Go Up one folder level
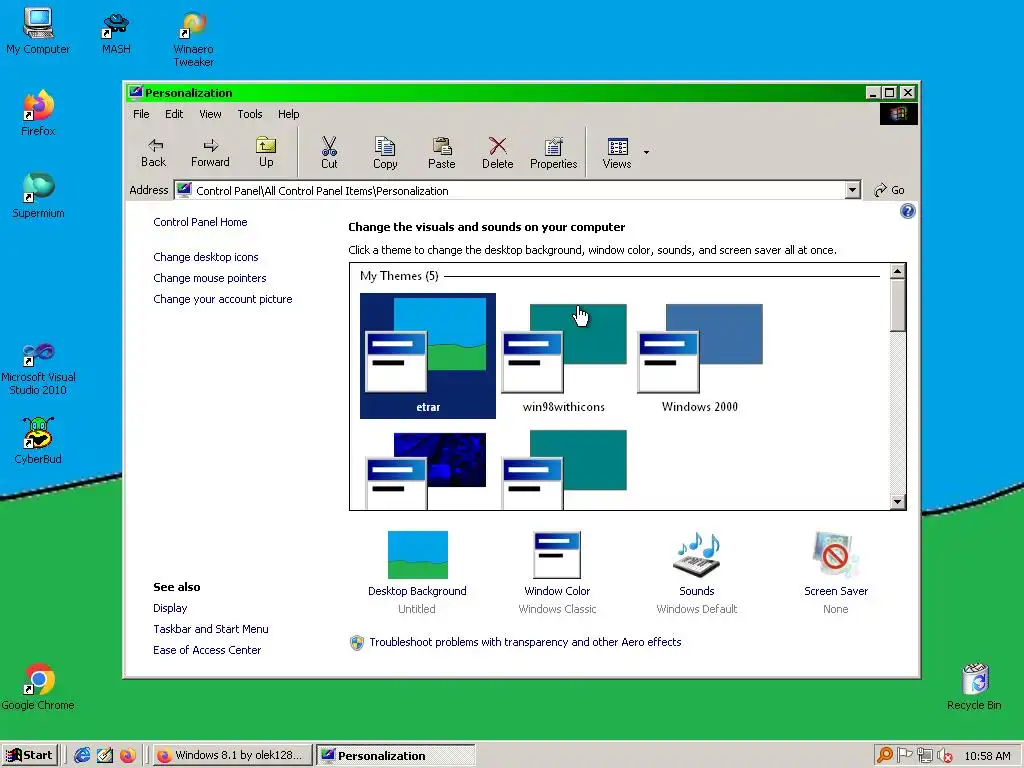The width and height of the screenshot is (1024, 768). tap(266, 153)
